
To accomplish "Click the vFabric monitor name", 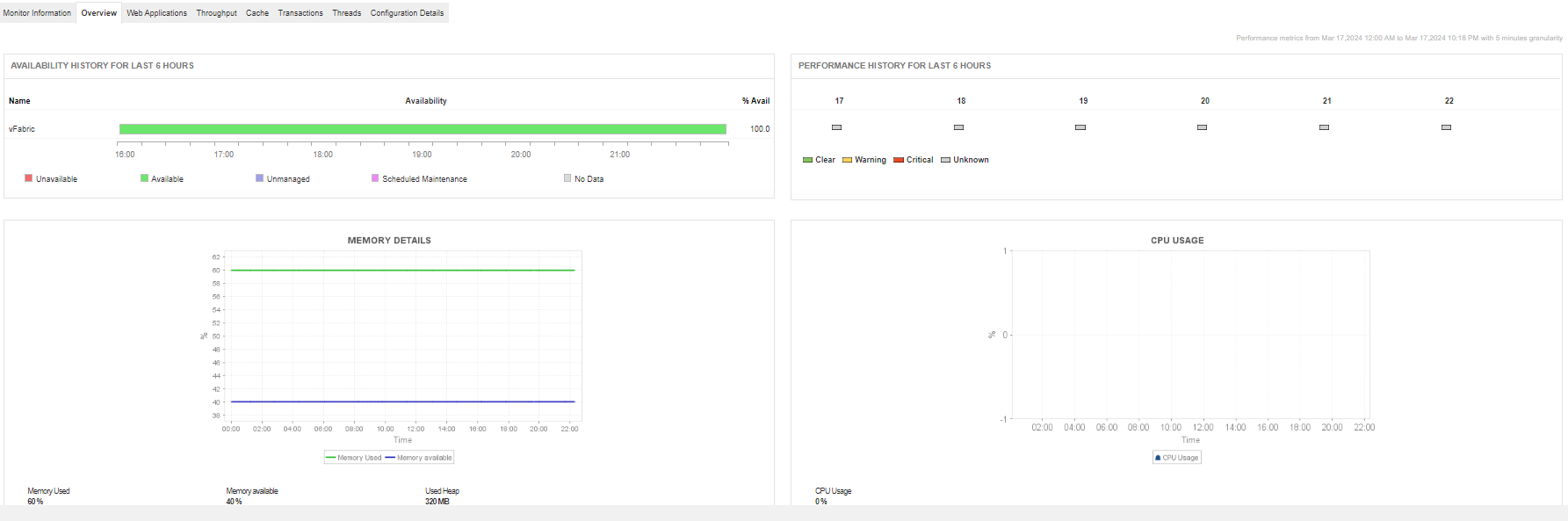I will click(22, 129).
